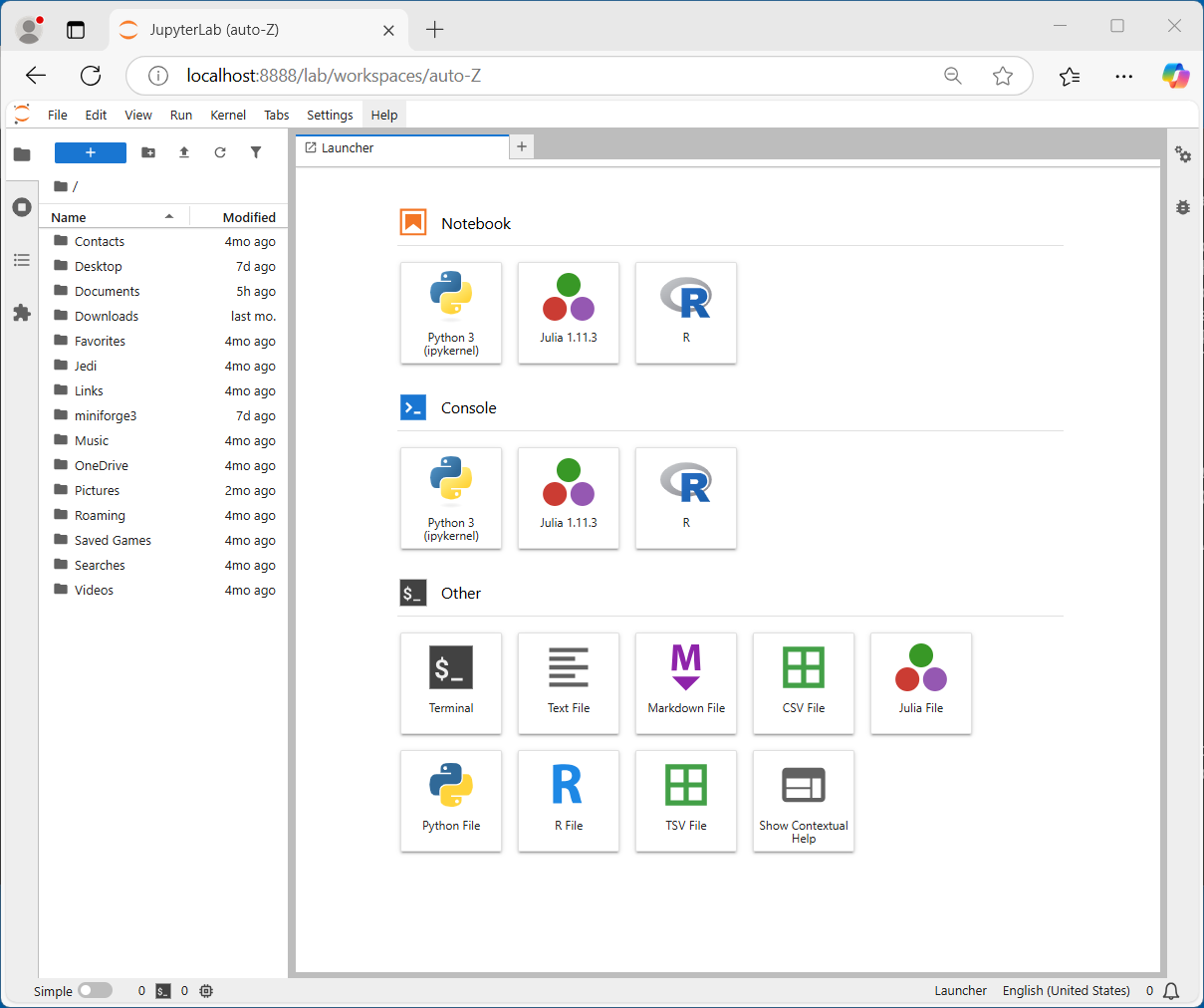Screen dimensions: 1204x1008
Task: Reload the browser page
Action: pyautogui.click(x=91, y=76)
